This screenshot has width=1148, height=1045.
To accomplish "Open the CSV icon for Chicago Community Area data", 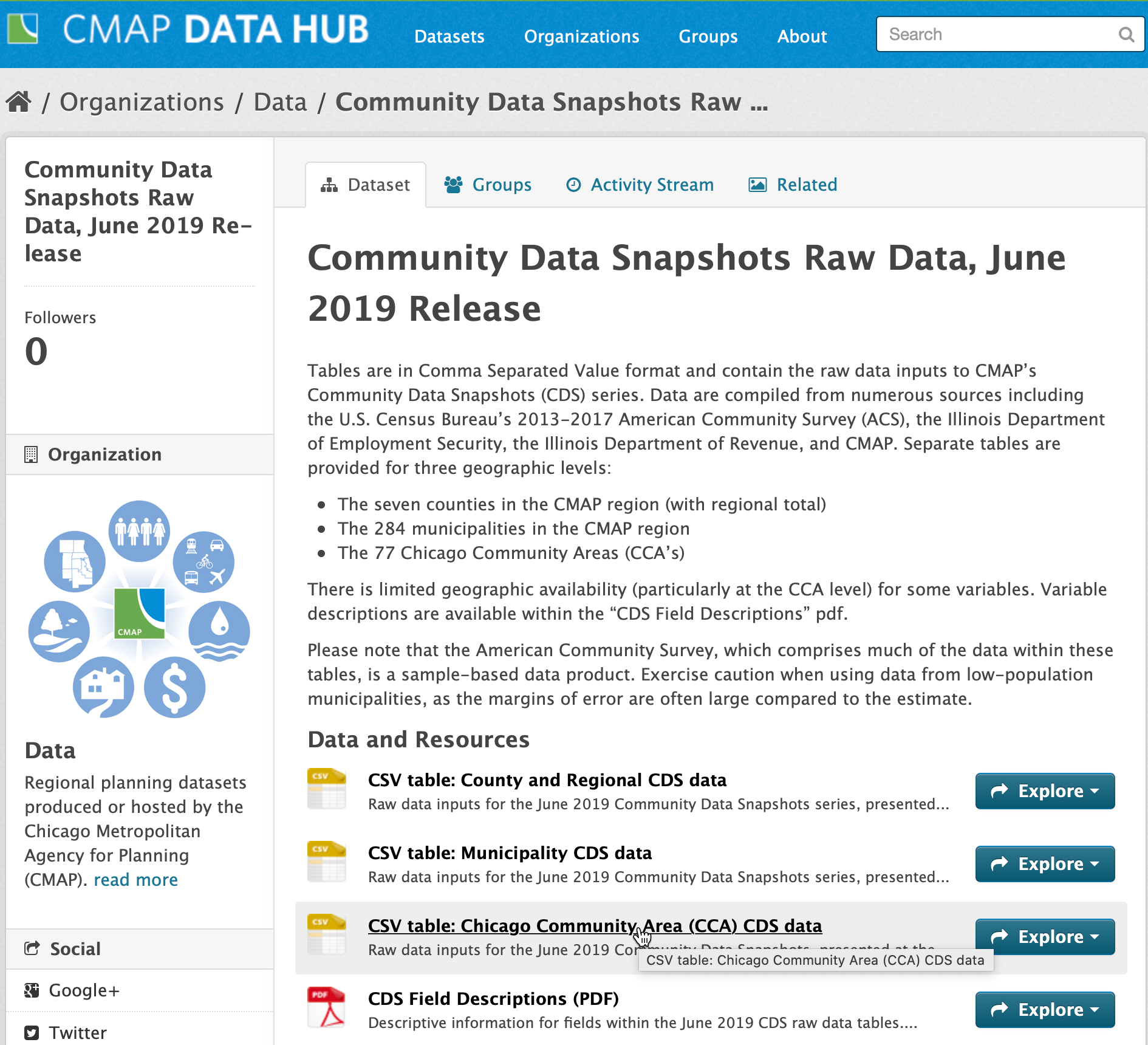I will point(327,935).
